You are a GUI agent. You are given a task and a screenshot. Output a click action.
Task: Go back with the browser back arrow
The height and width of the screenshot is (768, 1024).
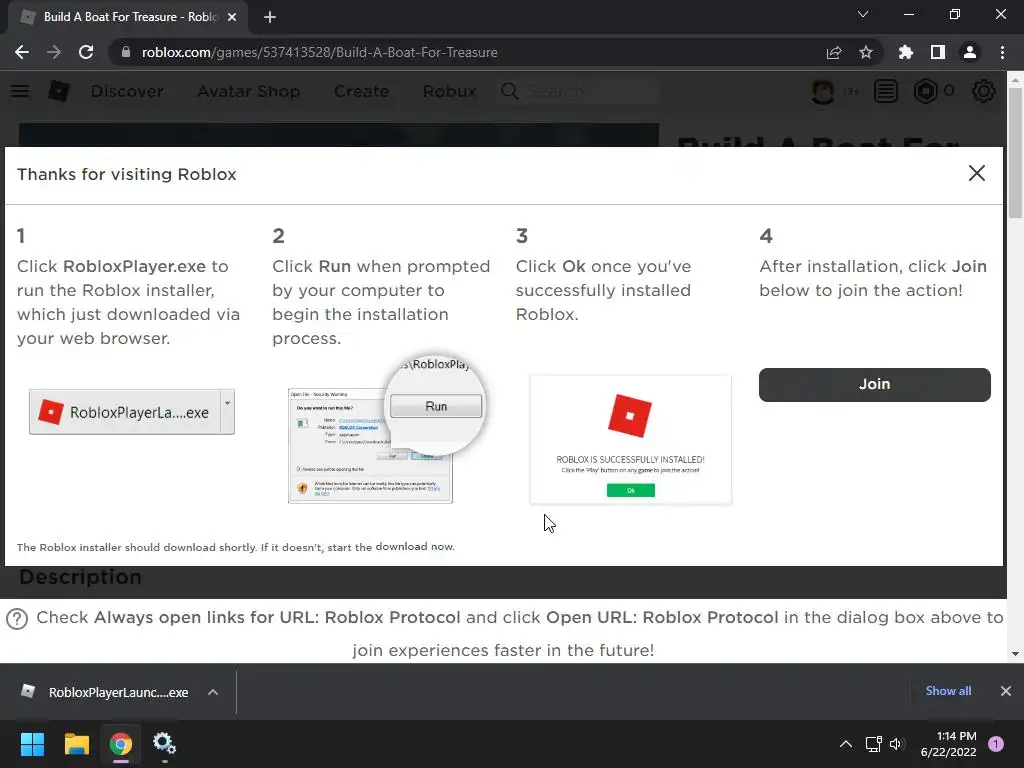pos(22,52)
